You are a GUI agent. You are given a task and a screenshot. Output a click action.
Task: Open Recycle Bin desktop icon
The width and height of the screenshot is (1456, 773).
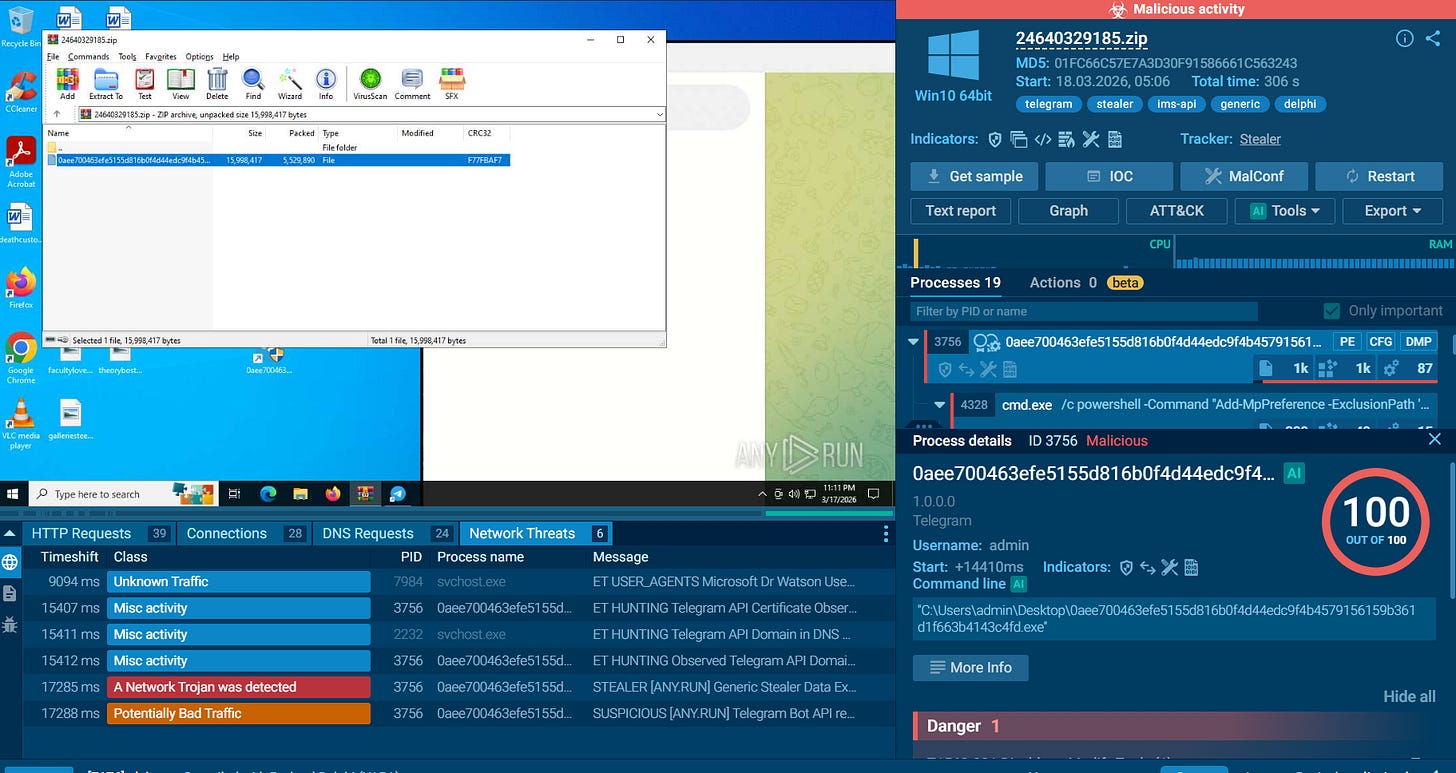pos(20,27)
